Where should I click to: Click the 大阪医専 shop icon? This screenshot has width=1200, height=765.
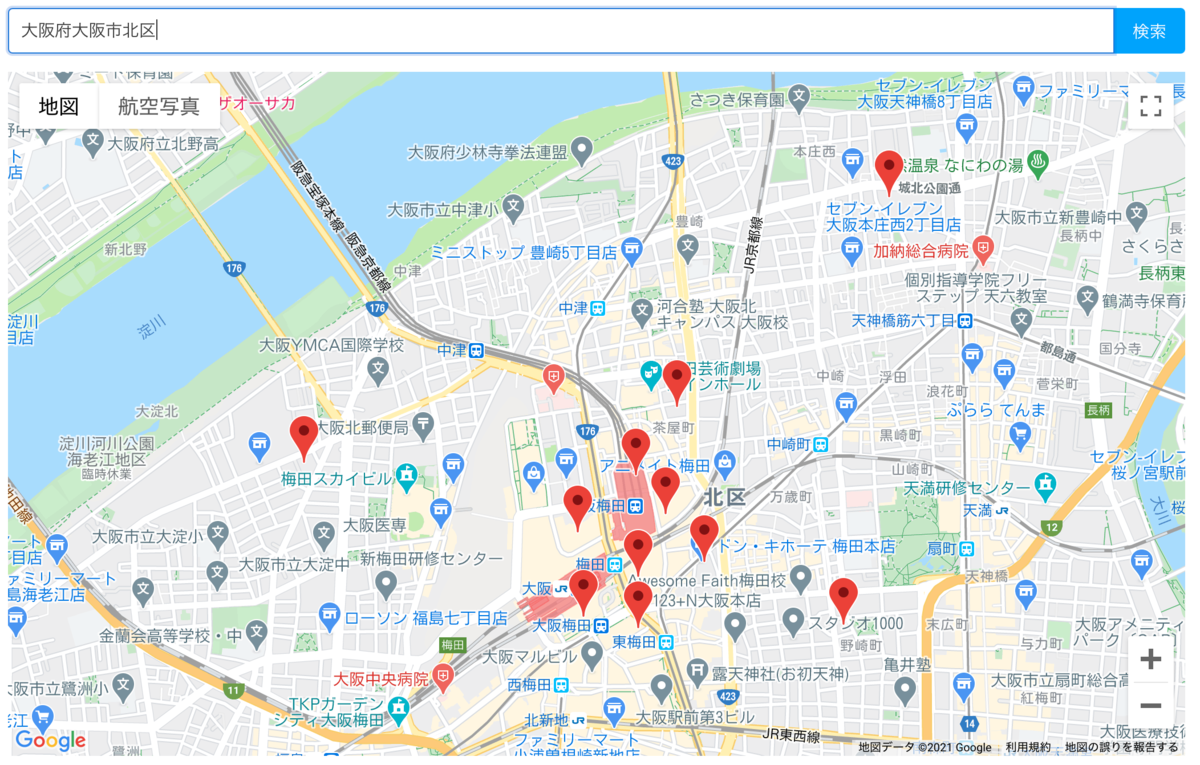coord(441,512)
